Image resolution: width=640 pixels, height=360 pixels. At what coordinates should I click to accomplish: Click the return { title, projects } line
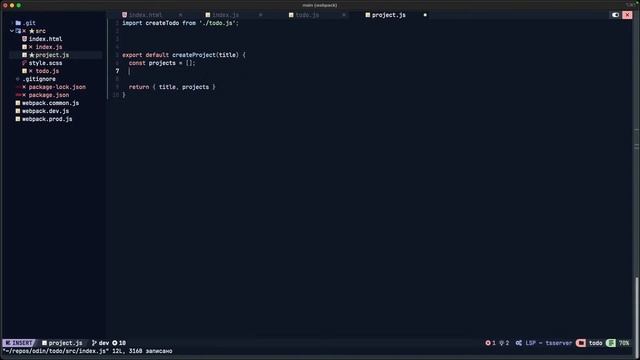click(172, 87)
